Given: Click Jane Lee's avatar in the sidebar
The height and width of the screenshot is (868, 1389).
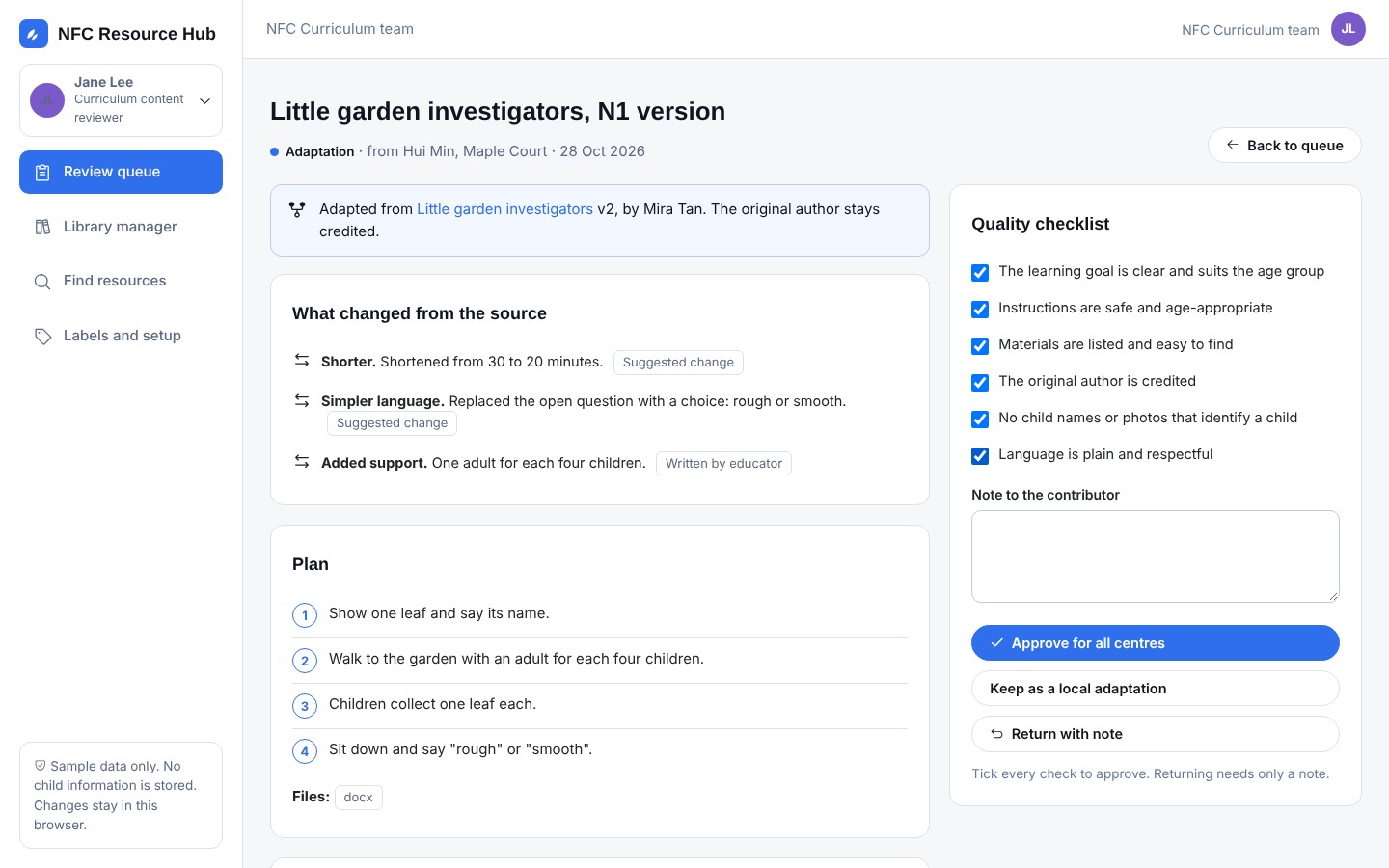Looking at the screenshot, I should [x=47, y=100].
